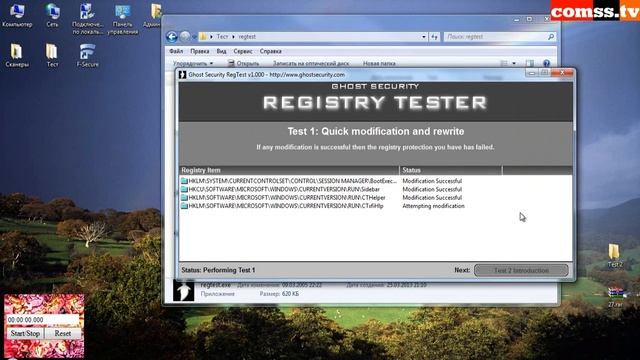Image resolution: width=640 pixels, height=360 pixels.
Task: Open the Упорядочить dropdown in Explorer
Action: pos(193,64)
